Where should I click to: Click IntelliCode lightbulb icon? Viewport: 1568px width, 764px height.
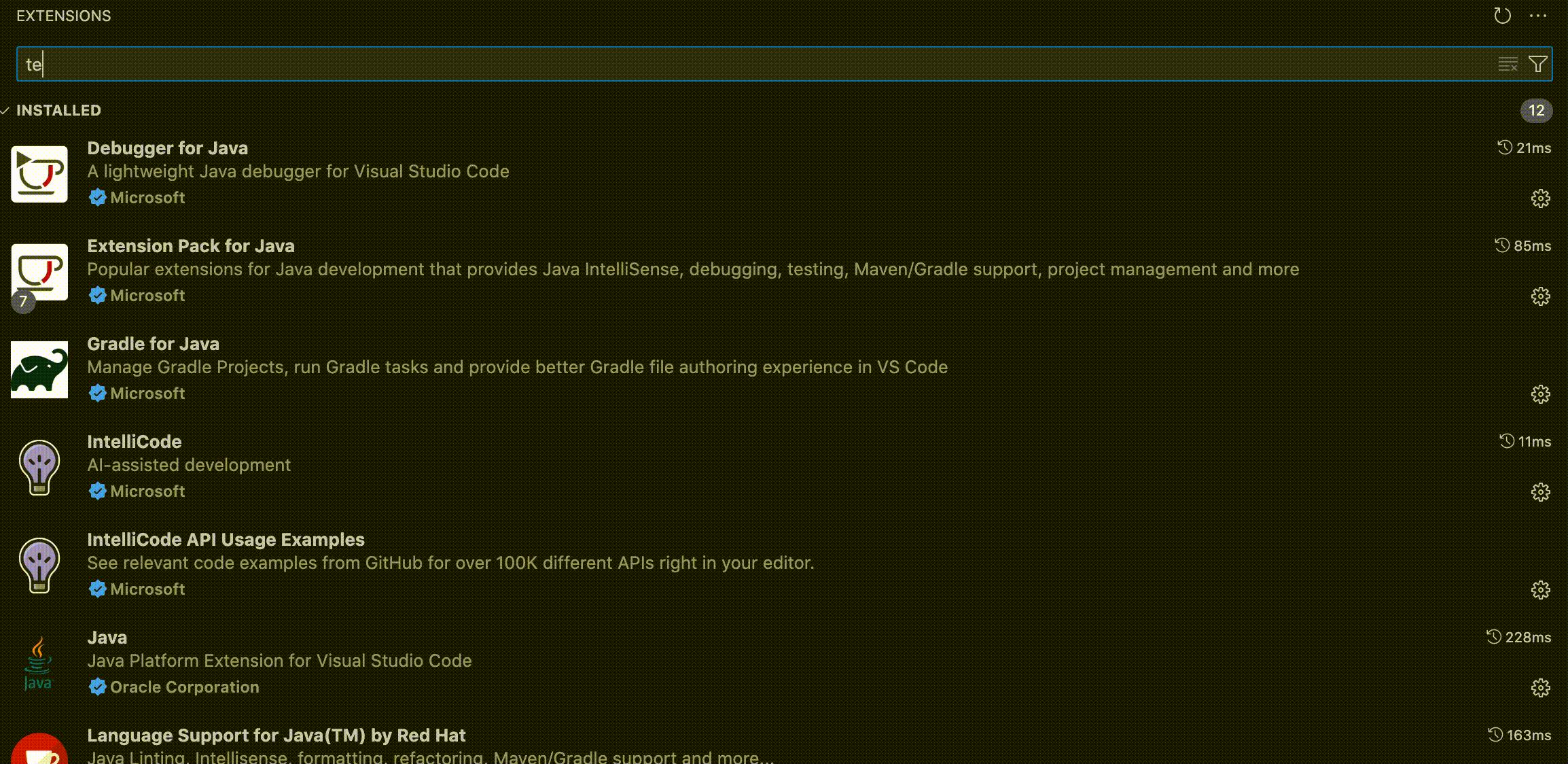pos(39,468)
